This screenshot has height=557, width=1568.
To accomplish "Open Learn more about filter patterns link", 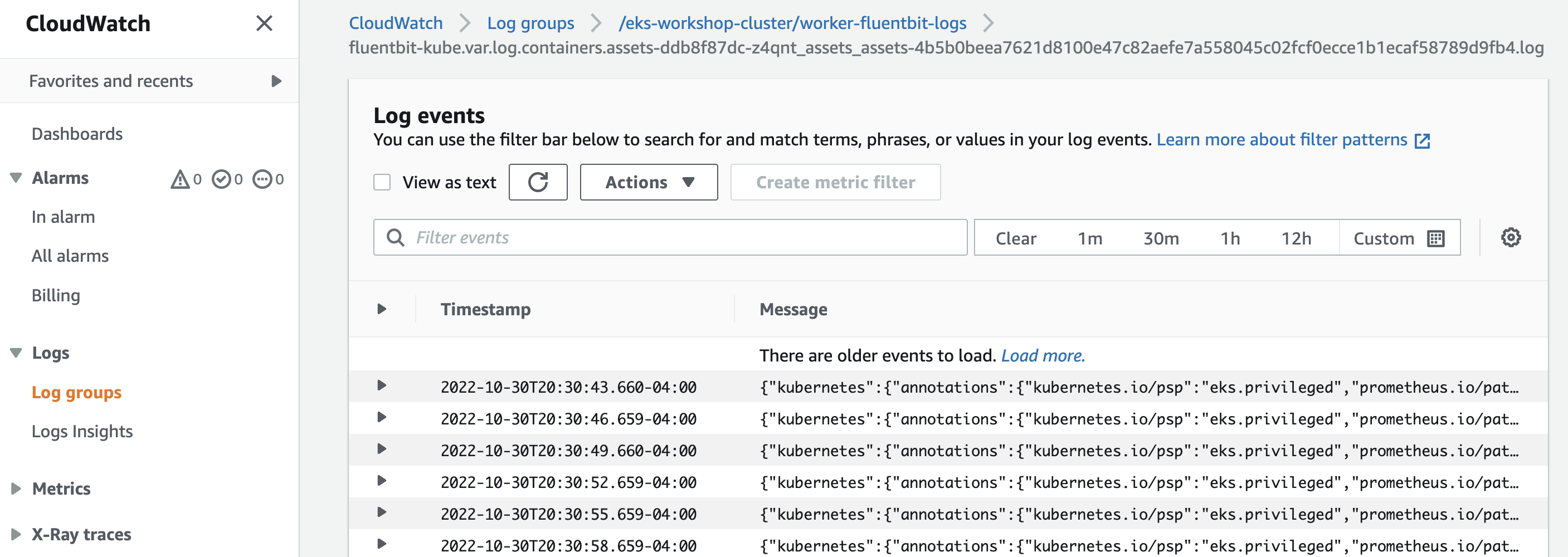I will click(x=1282, y=140).
